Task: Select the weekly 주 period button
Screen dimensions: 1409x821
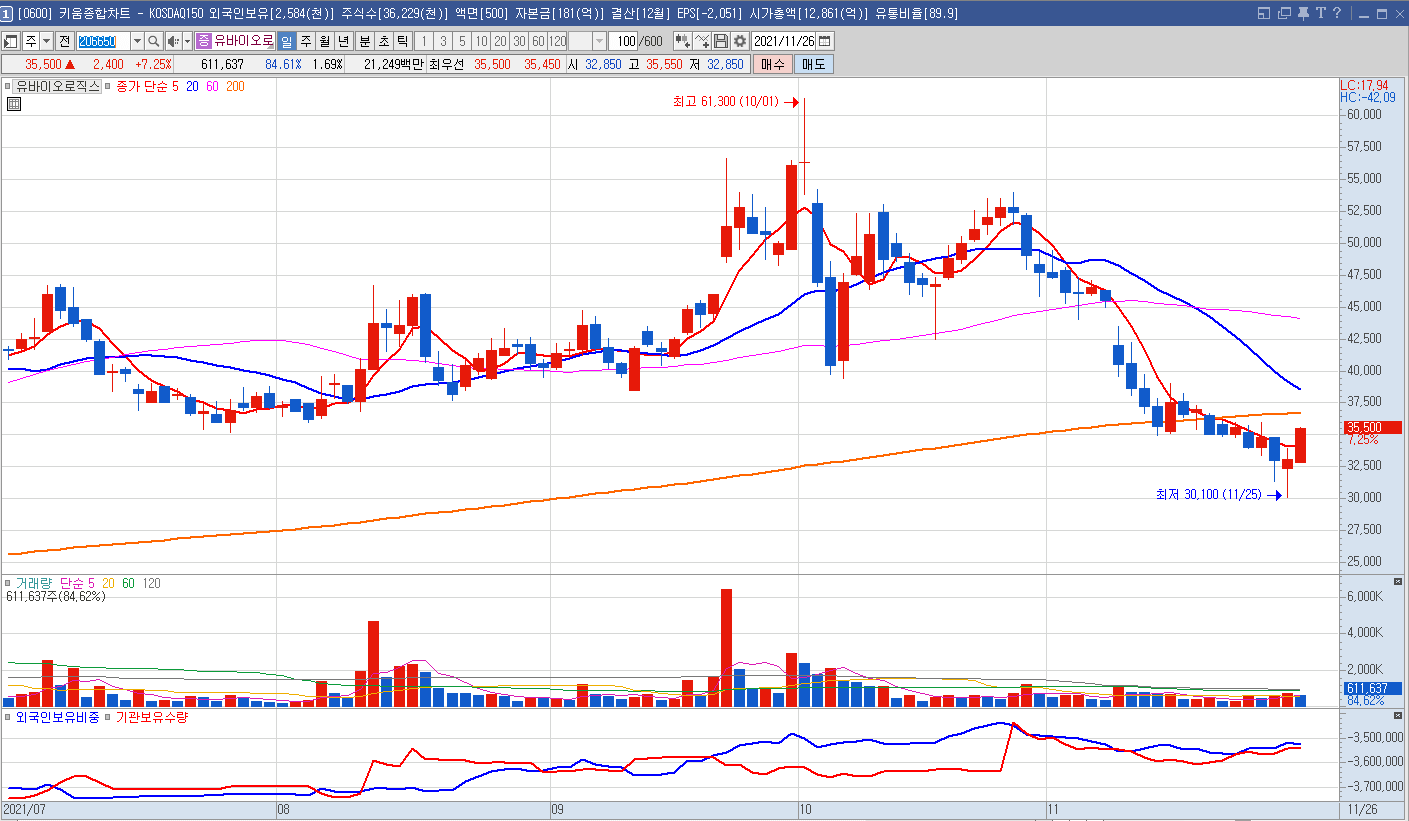Action: point(306,41)
